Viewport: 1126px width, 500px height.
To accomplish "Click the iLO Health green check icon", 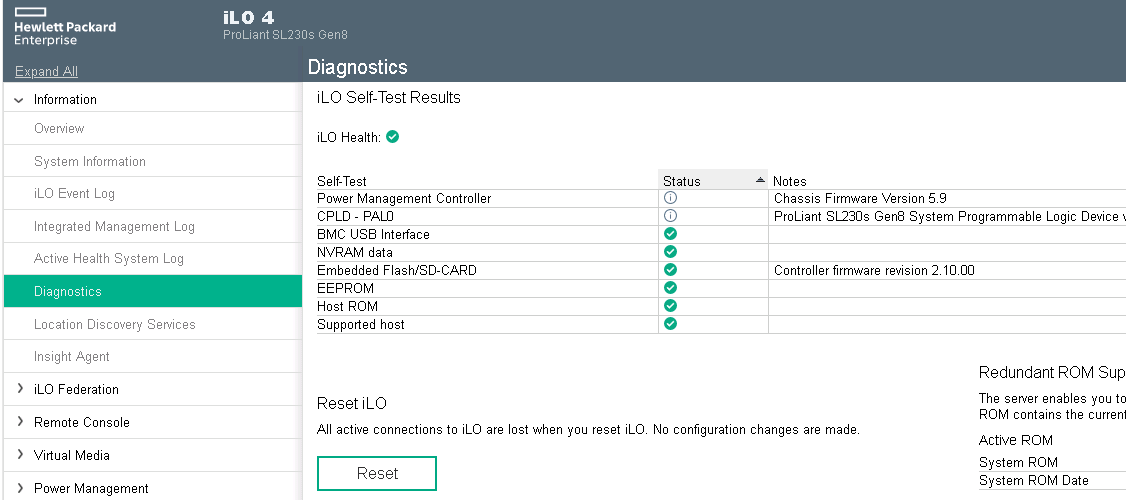I will click(x=393, y=137).
